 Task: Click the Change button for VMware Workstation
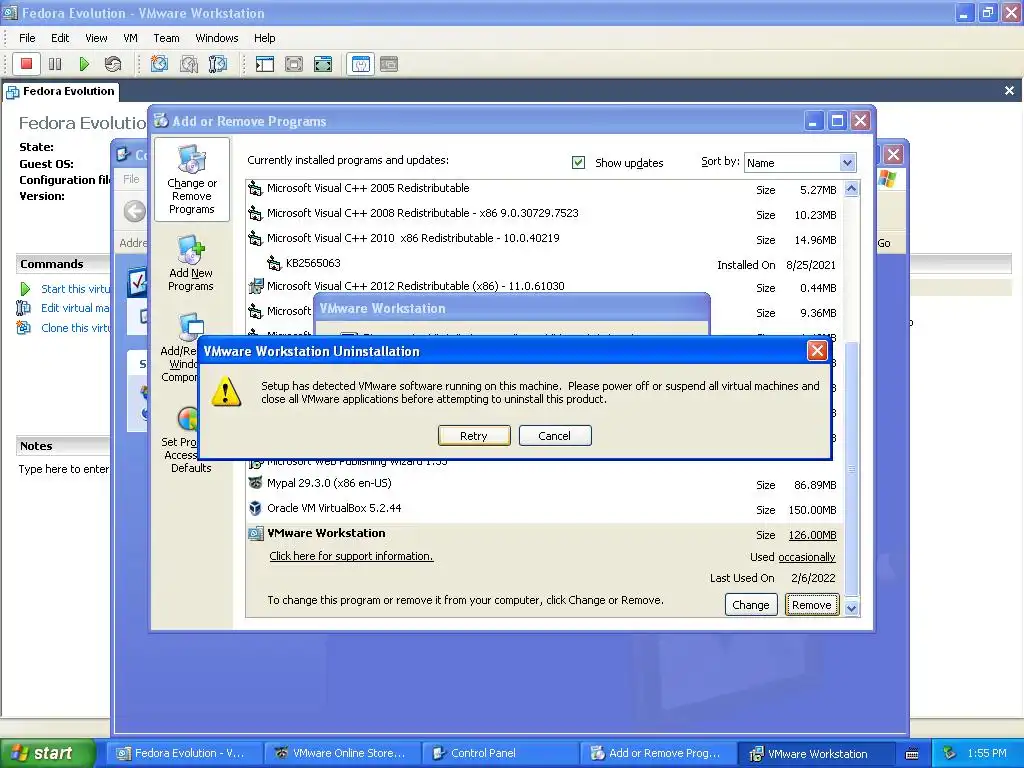(x=751, y=605)
